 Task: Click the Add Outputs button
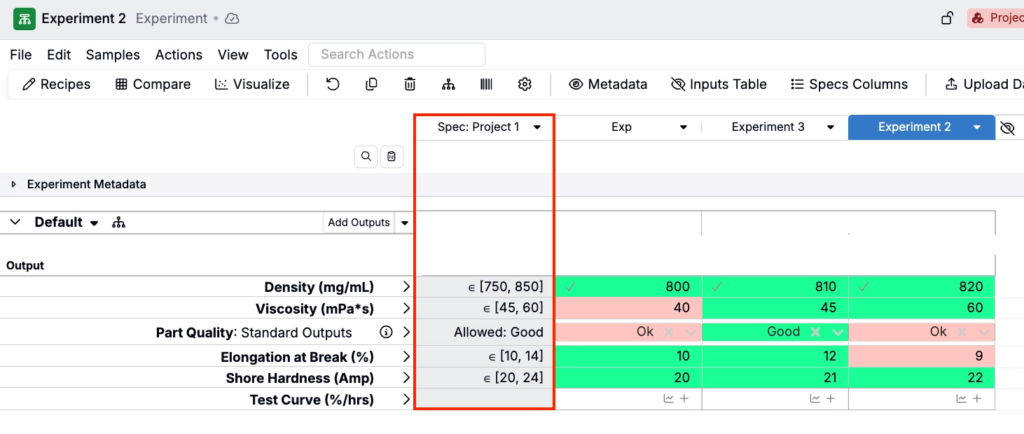point(358,223)
